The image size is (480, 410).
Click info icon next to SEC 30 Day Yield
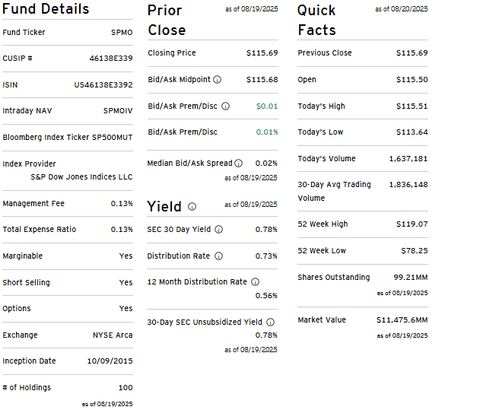click(x=219, y=229)
